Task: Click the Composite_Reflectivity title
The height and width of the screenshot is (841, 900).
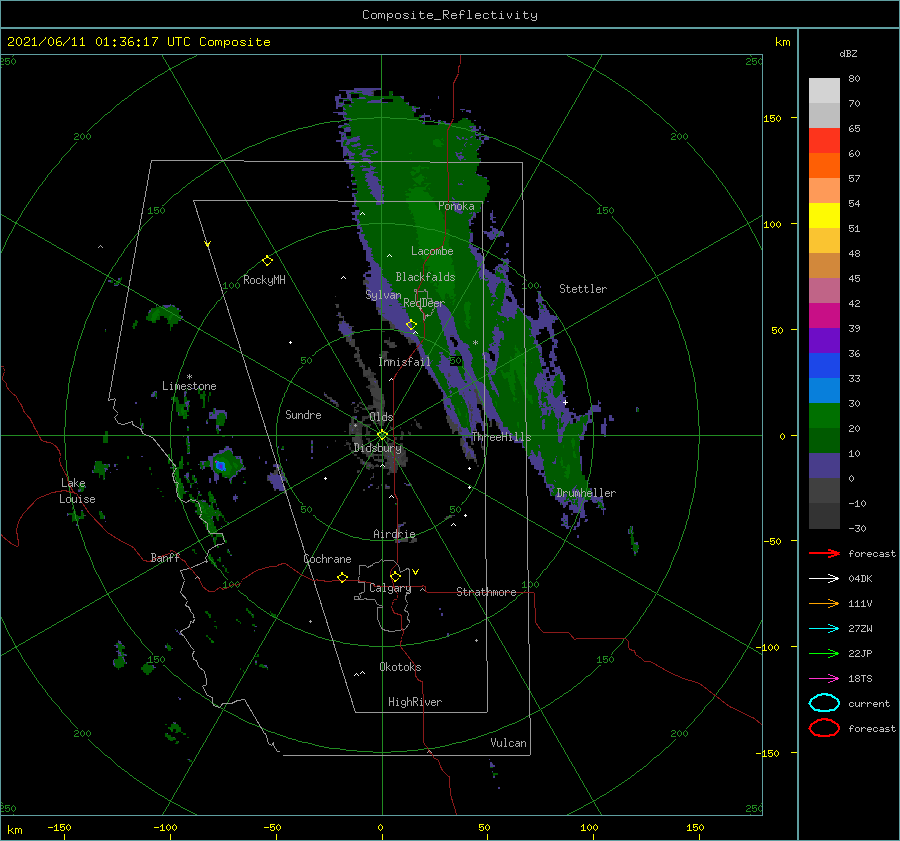Action: [450, 15]
